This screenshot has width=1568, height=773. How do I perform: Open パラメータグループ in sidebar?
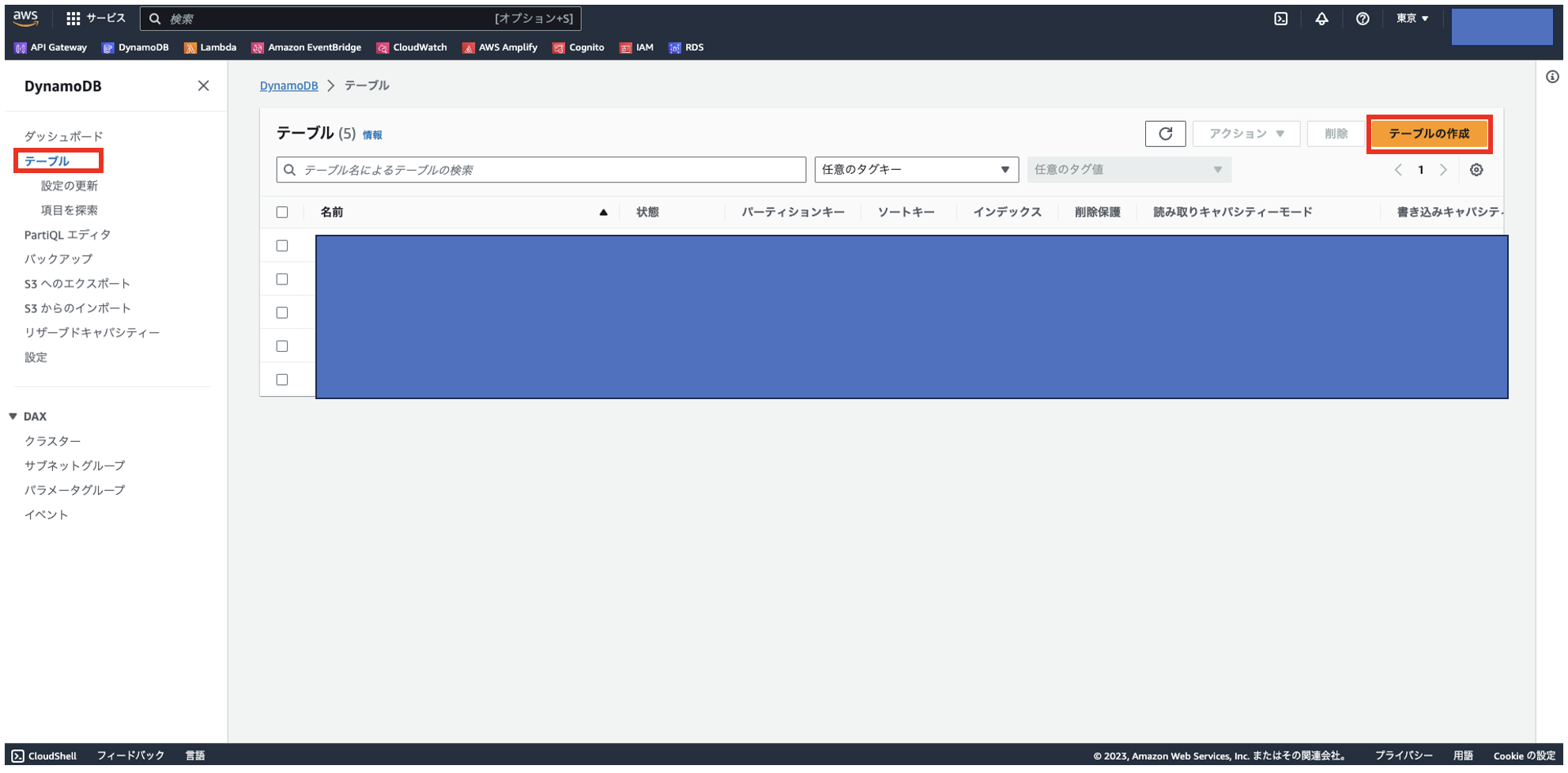coord(74,490)
